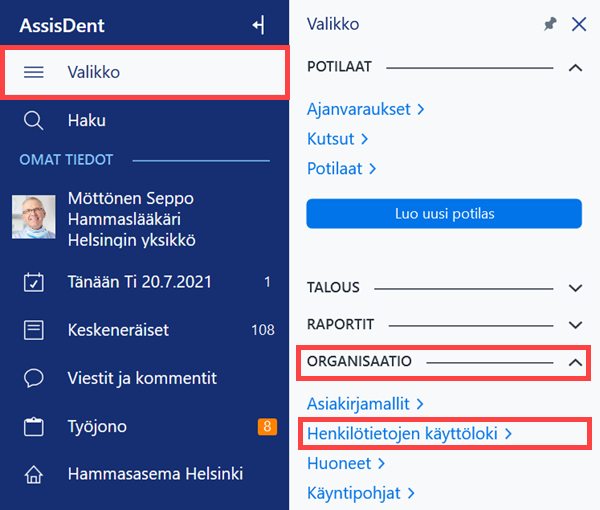Viewport: 600px width, 510px height.
Task: Expand the TALOUS section chevron
Action: click(576, 288)
